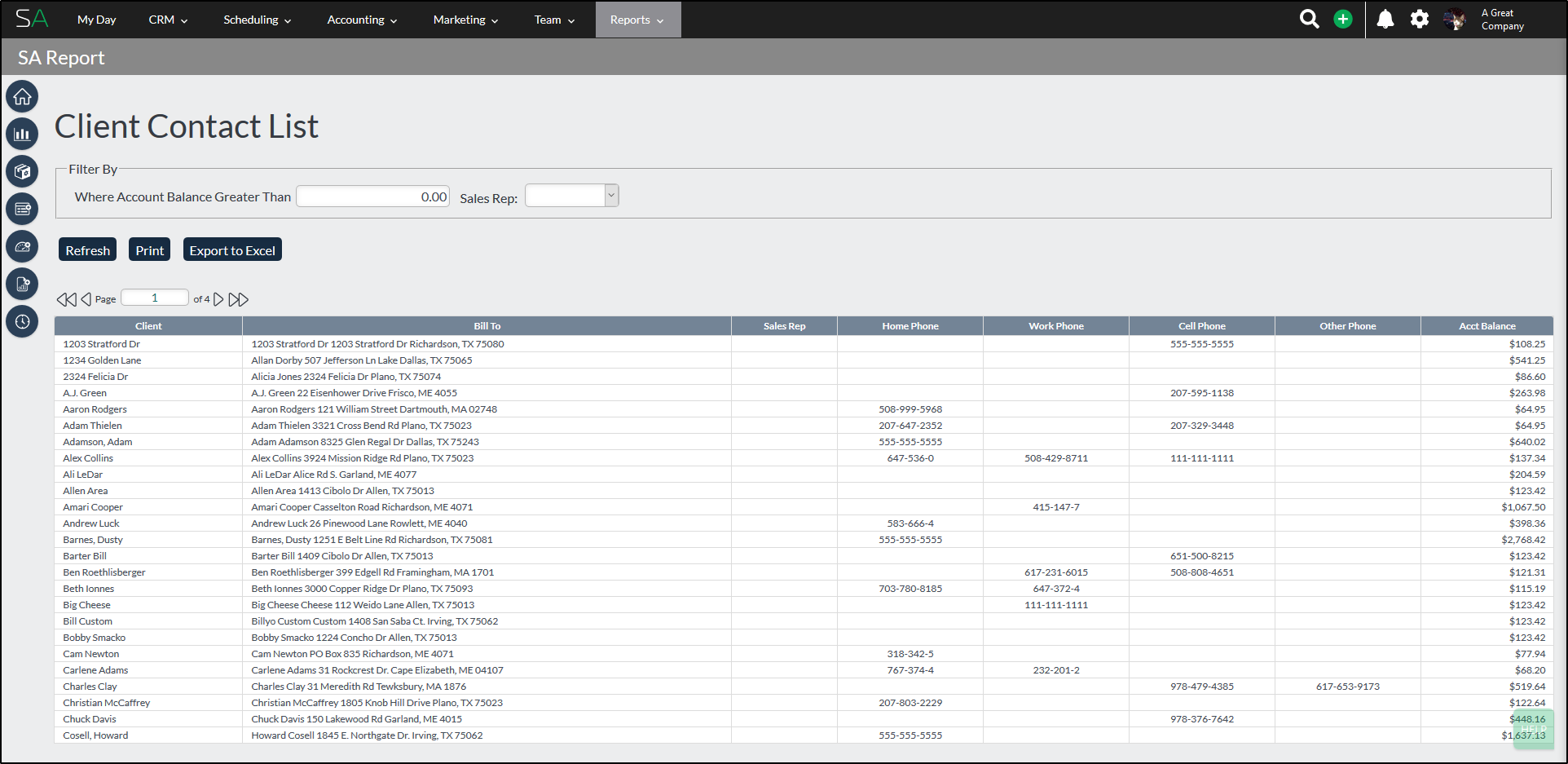Click the Sales Rep column header
The image size is (1568, 764).
click(784, 326)
